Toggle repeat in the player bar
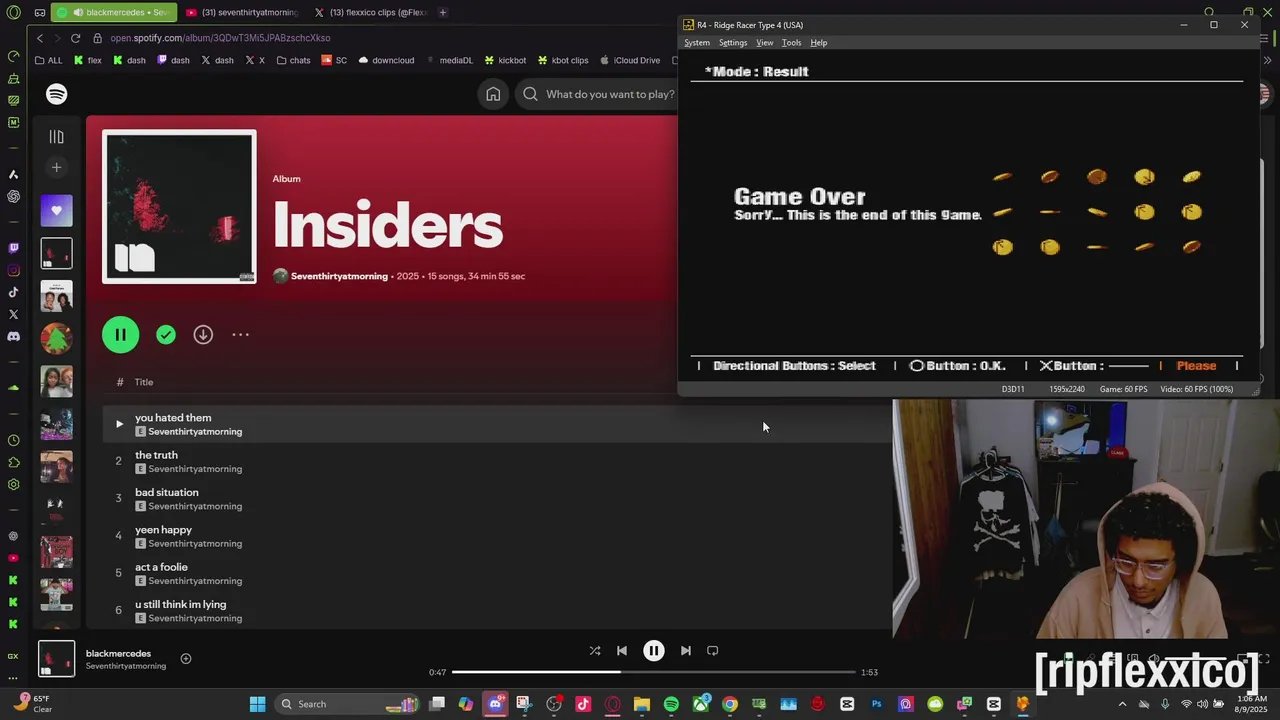The height and width of the screenshot is (720, 1280). click(x=713, y=651)
